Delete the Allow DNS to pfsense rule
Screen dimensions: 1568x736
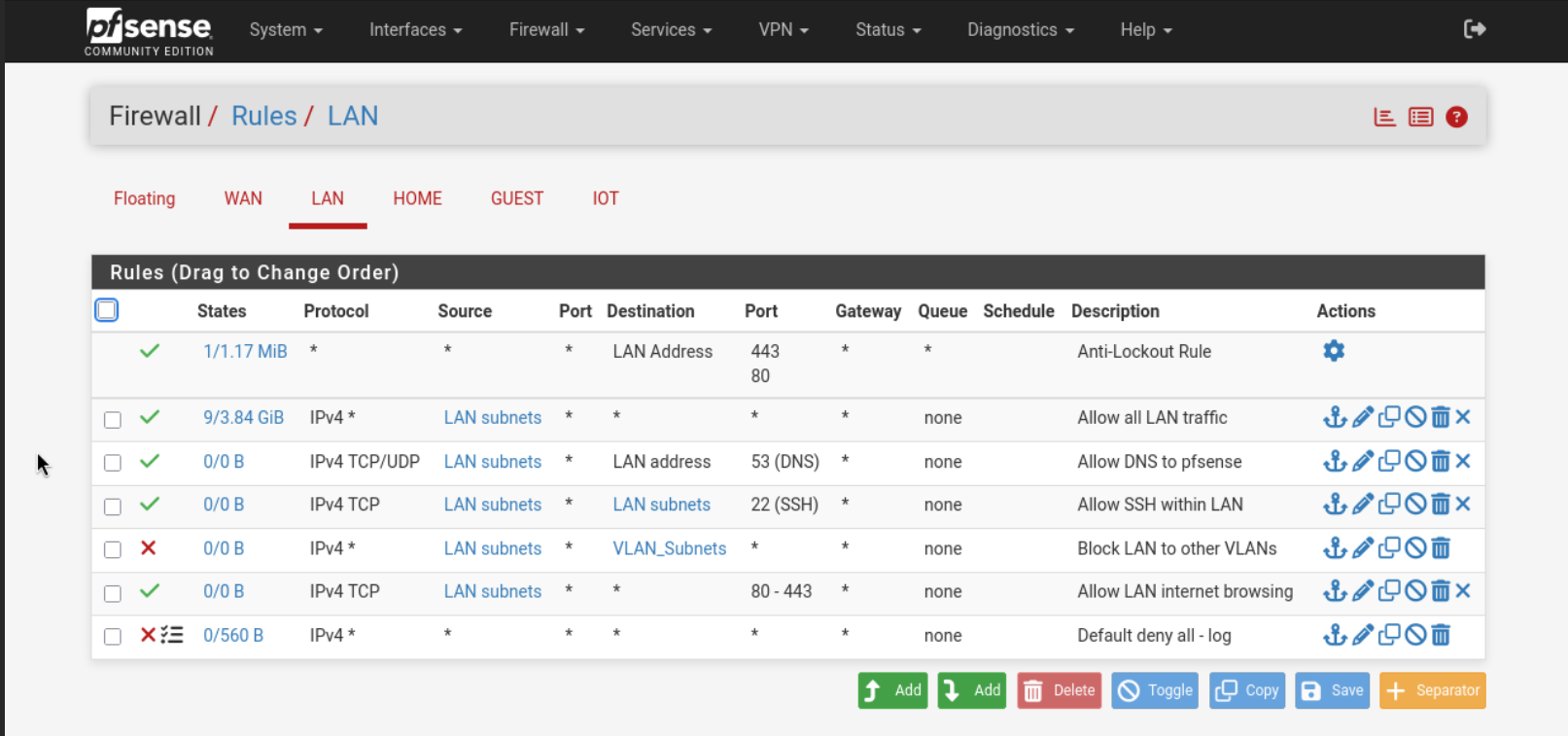1441,461
